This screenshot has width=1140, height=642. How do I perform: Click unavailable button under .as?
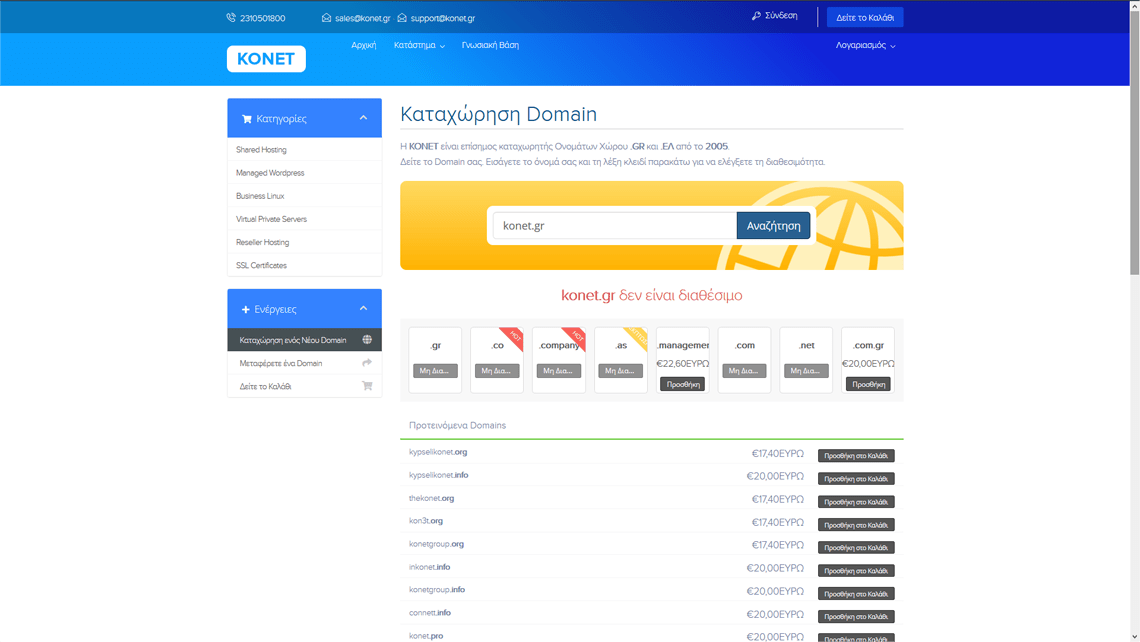[x=620, y=371]
